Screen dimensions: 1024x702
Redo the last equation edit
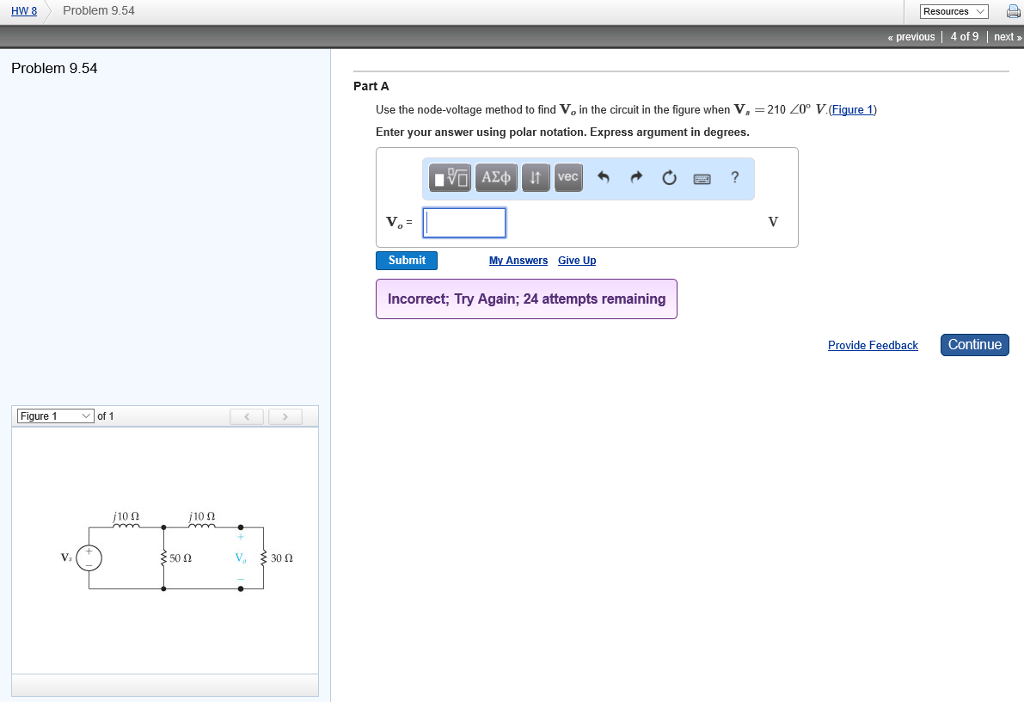point(635,176)
